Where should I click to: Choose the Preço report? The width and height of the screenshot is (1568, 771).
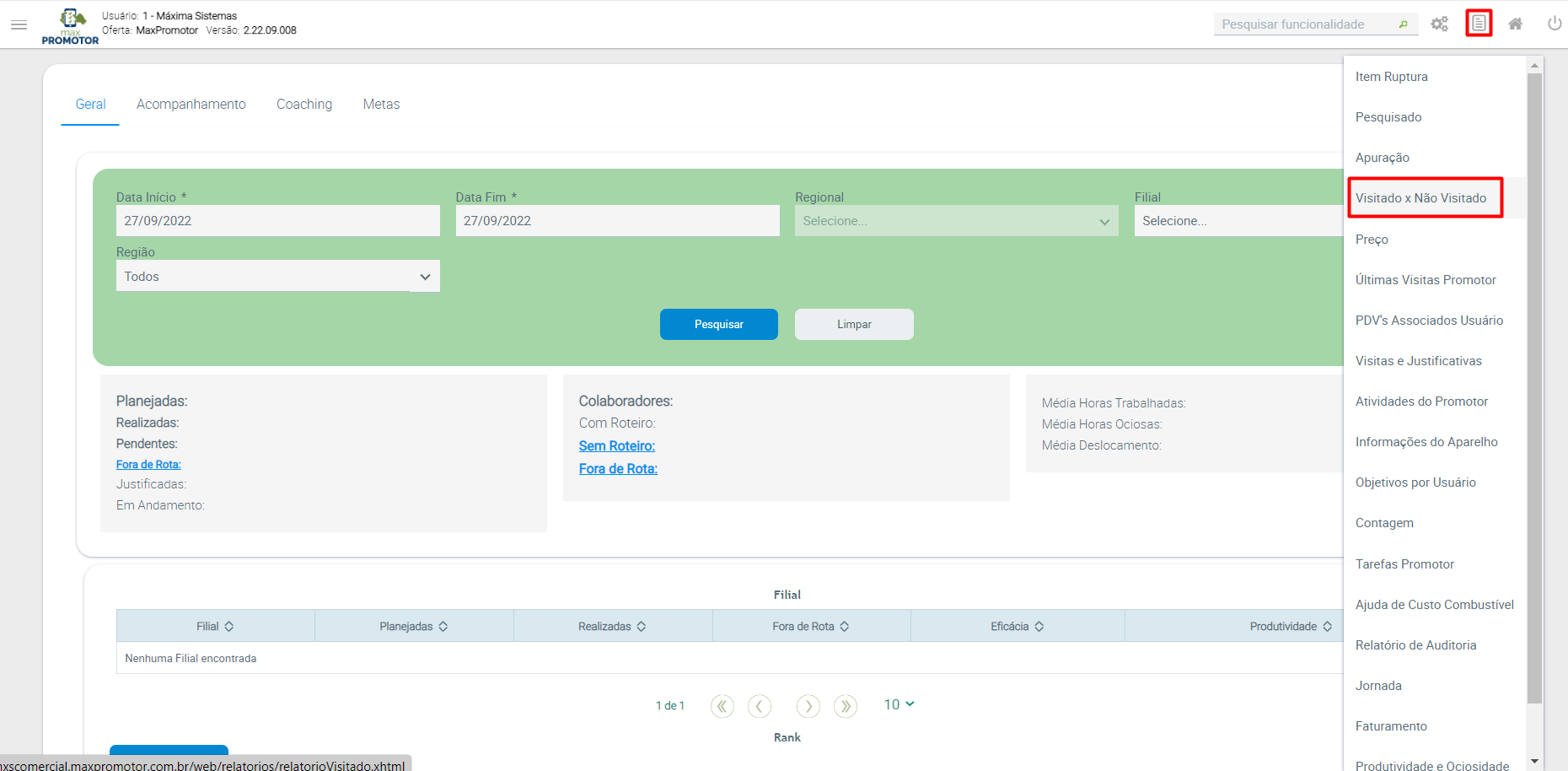[x=1372, y=240]
